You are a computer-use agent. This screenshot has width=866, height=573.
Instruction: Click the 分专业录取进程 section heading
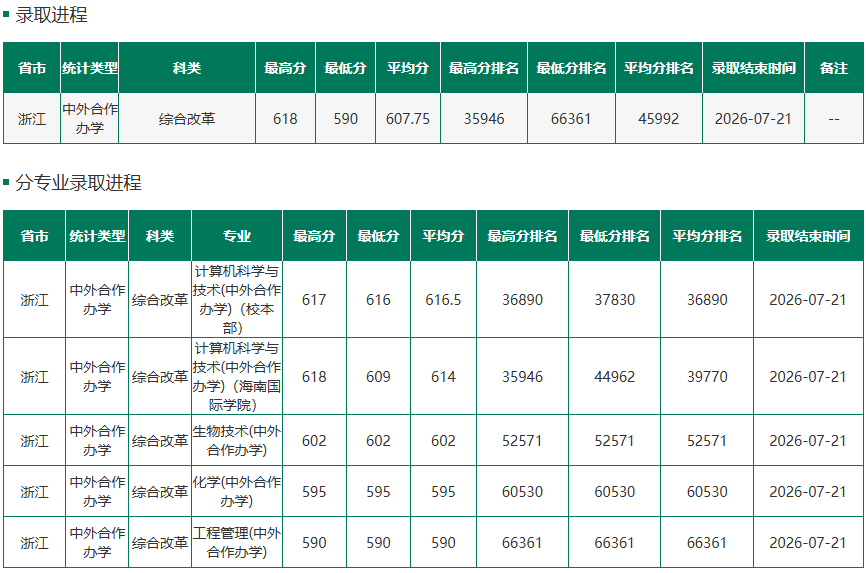78,182
